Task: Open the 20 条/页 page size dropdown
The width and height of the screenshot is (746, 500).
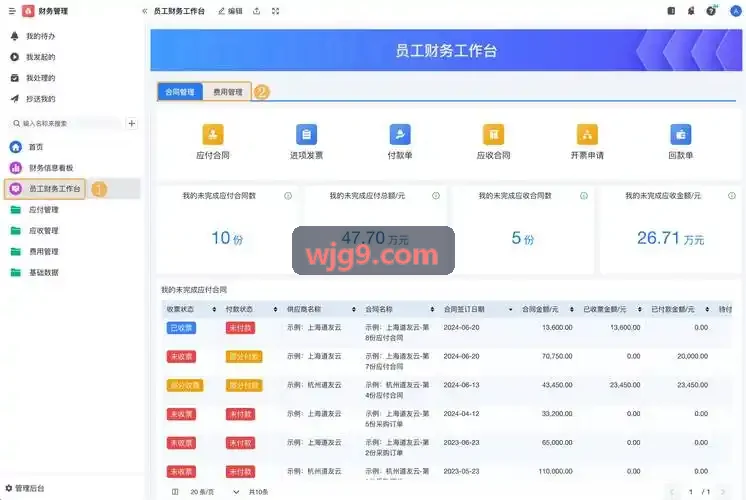Action: pyautogui.click(x=215, y=492)
